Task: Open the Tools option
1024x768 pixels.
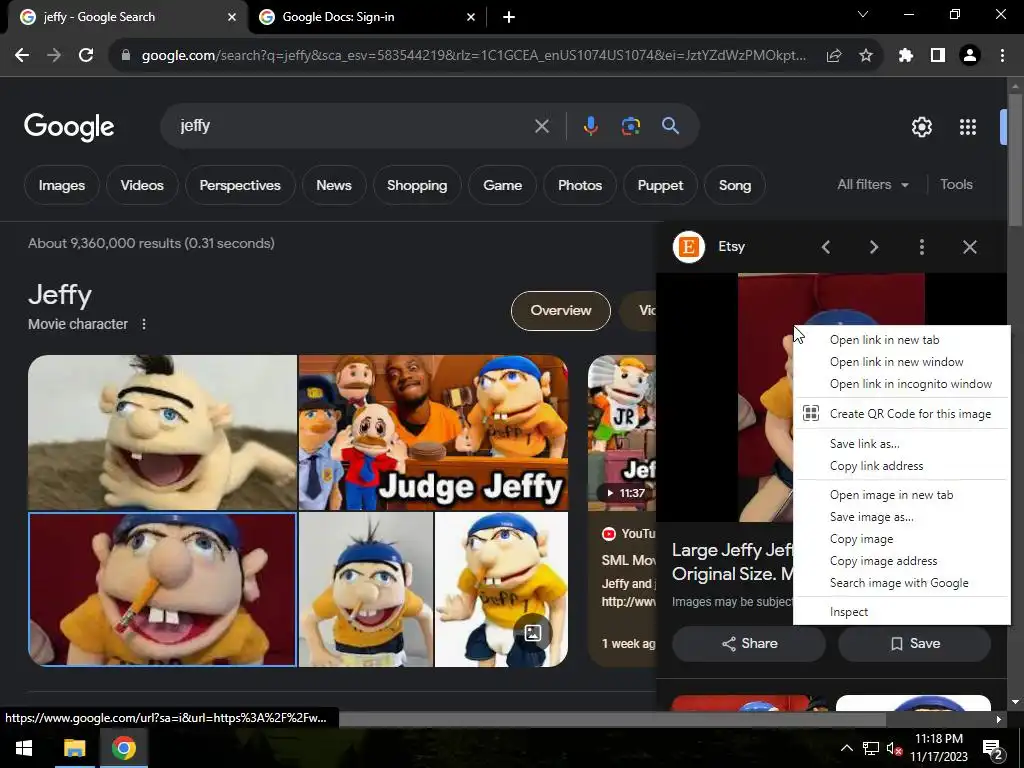Action: point(956,185)
